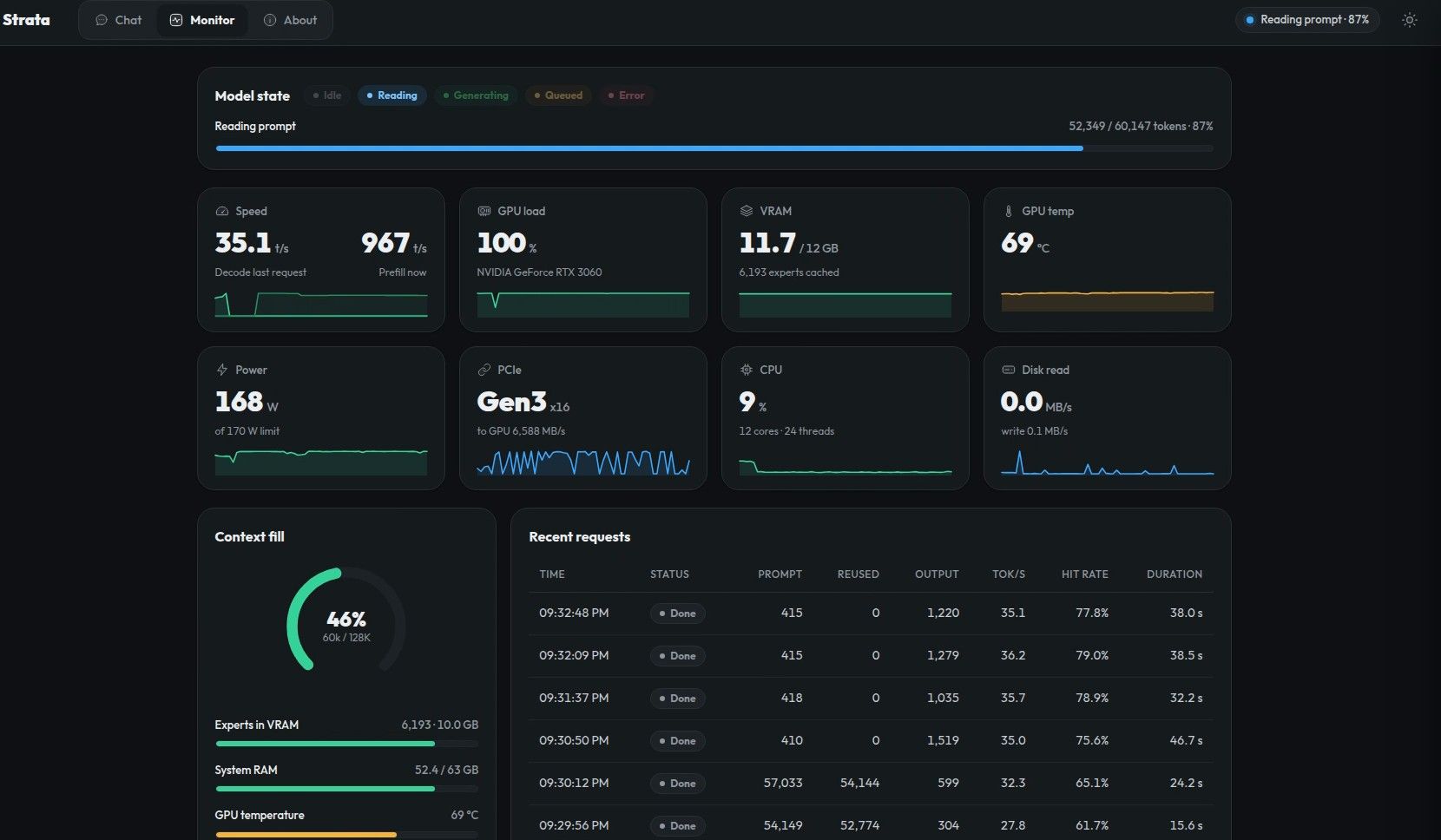Select the Reading model state chip
This screenshot has width=1441, height=840.
[x=392, y=95]
